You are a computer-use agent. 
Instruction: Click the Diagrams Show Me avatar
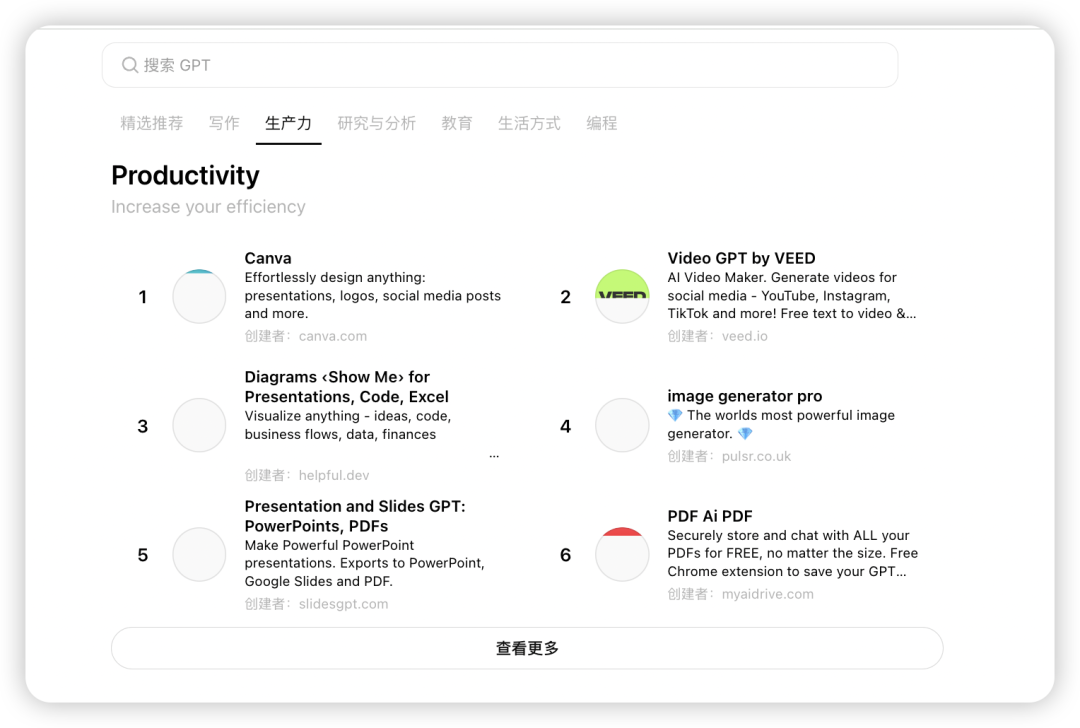(199, 425)
